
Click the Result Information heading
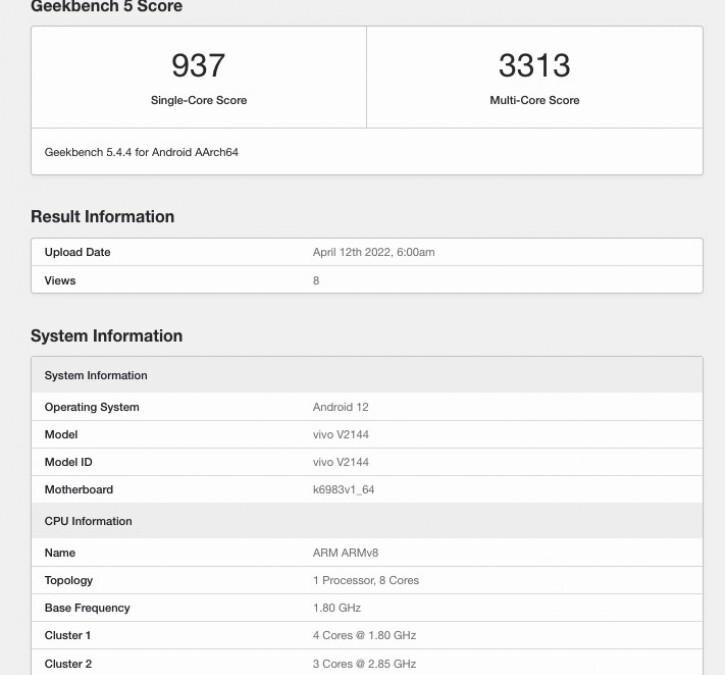102,217
